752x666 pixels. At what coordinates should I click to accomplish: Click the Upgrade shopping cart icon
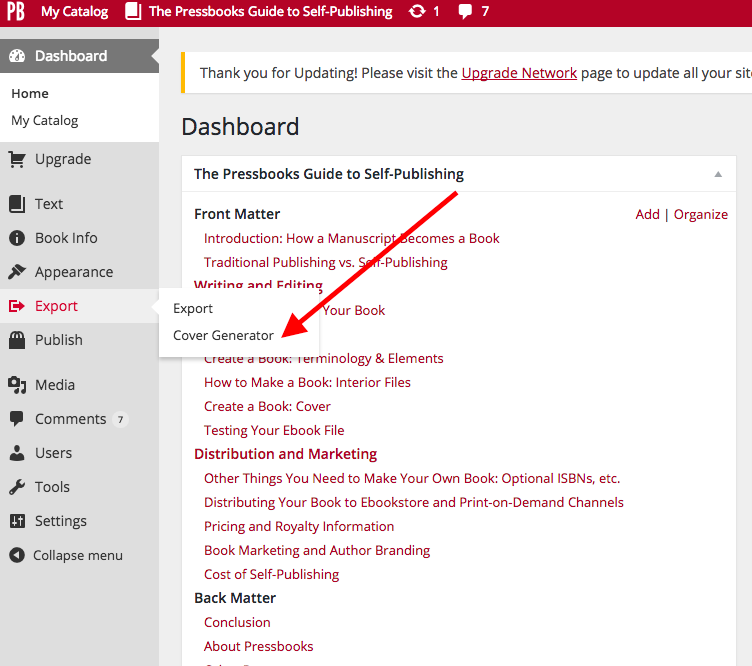coord(17,159)
